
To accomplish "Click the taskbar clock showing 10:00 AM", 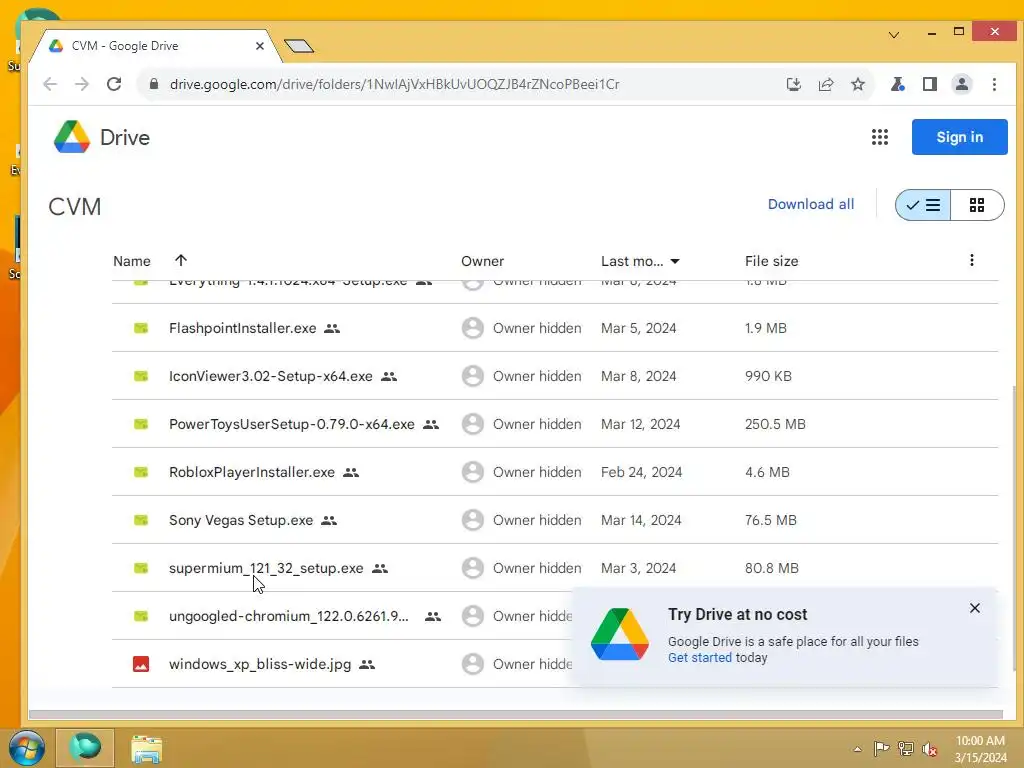I will [x=980, y=749].
